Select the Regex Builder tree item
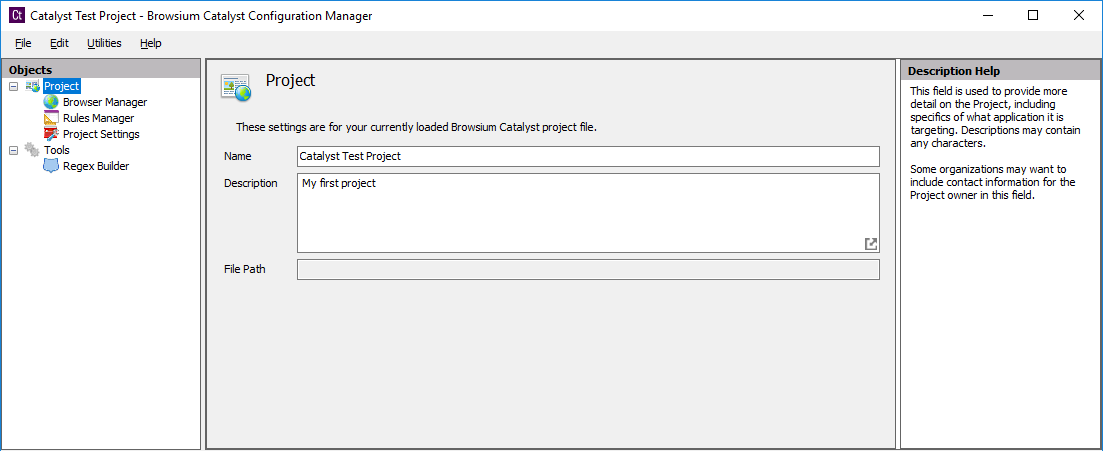1103x451 pixels. (96, 166)
